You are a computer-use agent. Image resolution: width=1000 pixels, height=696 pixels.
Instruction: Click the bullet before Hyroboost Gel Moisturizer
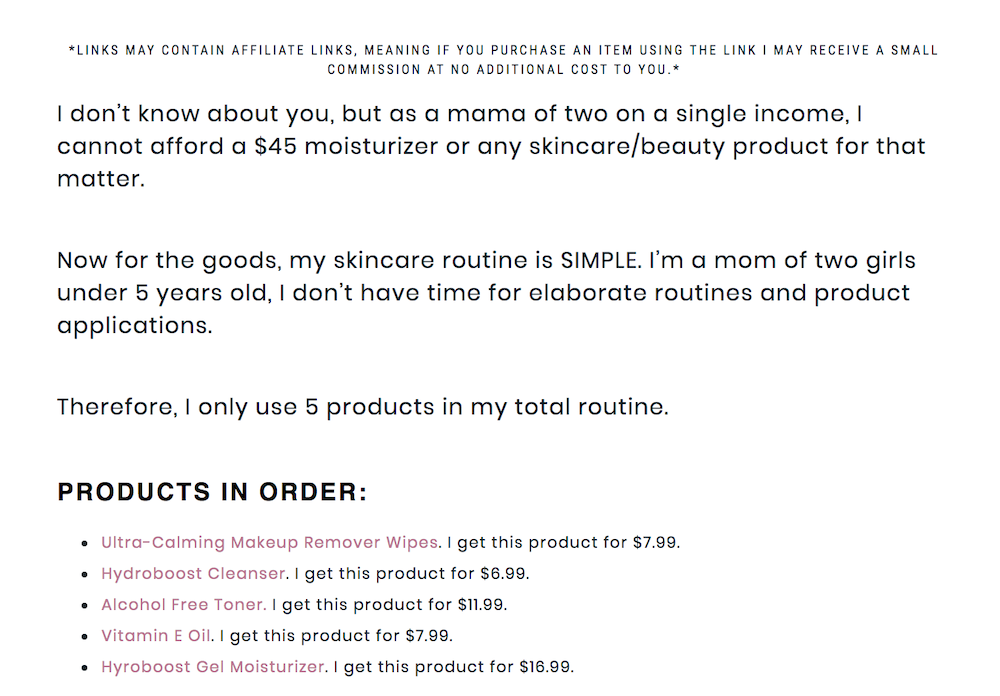[x=85, y=668]
